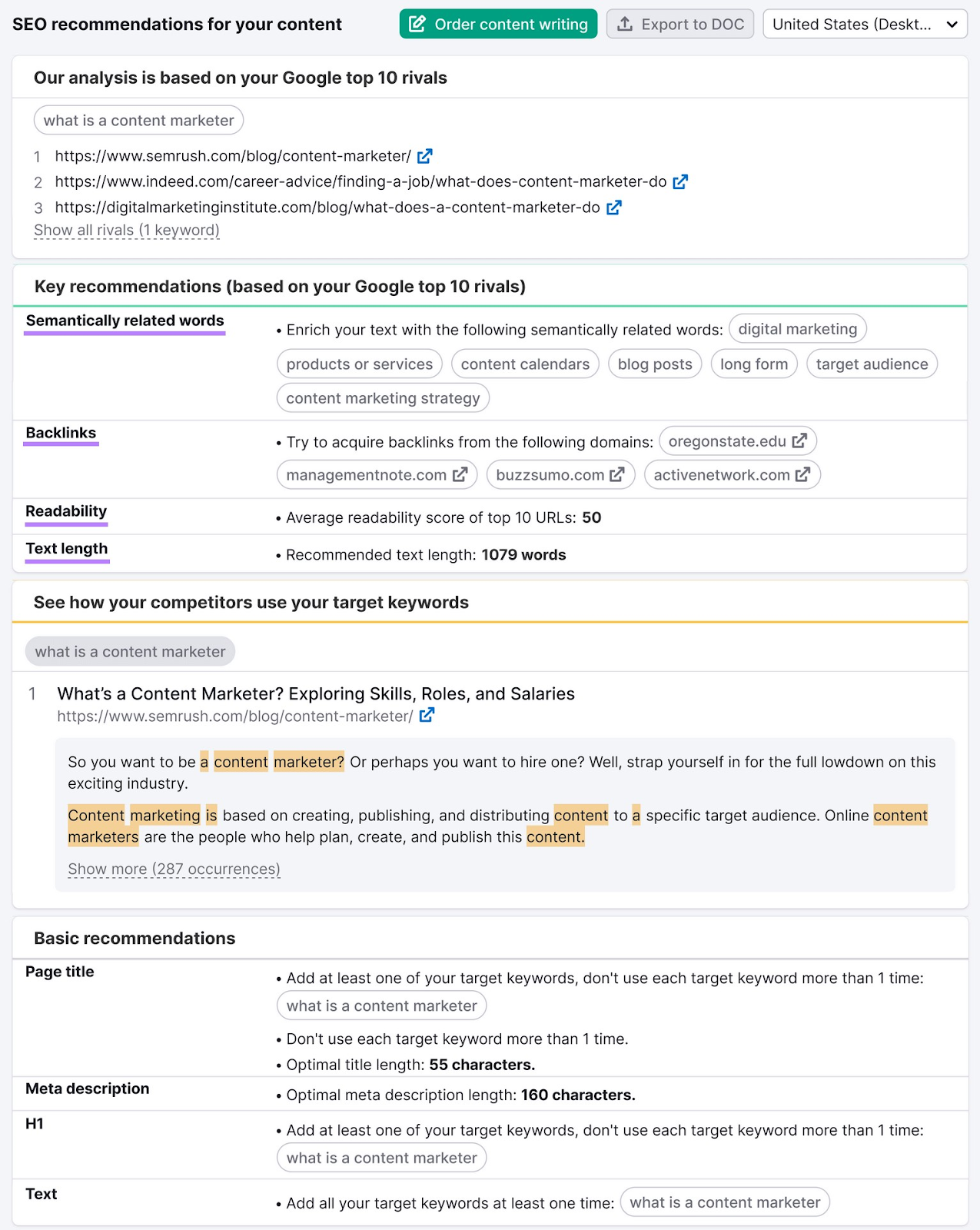
Task: Open competitor article link icon under target keywords
Action: pos(427,715)
